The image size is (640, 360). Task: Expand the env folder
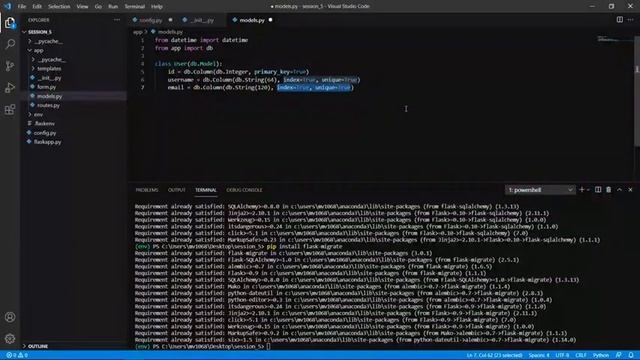point(38,114)
